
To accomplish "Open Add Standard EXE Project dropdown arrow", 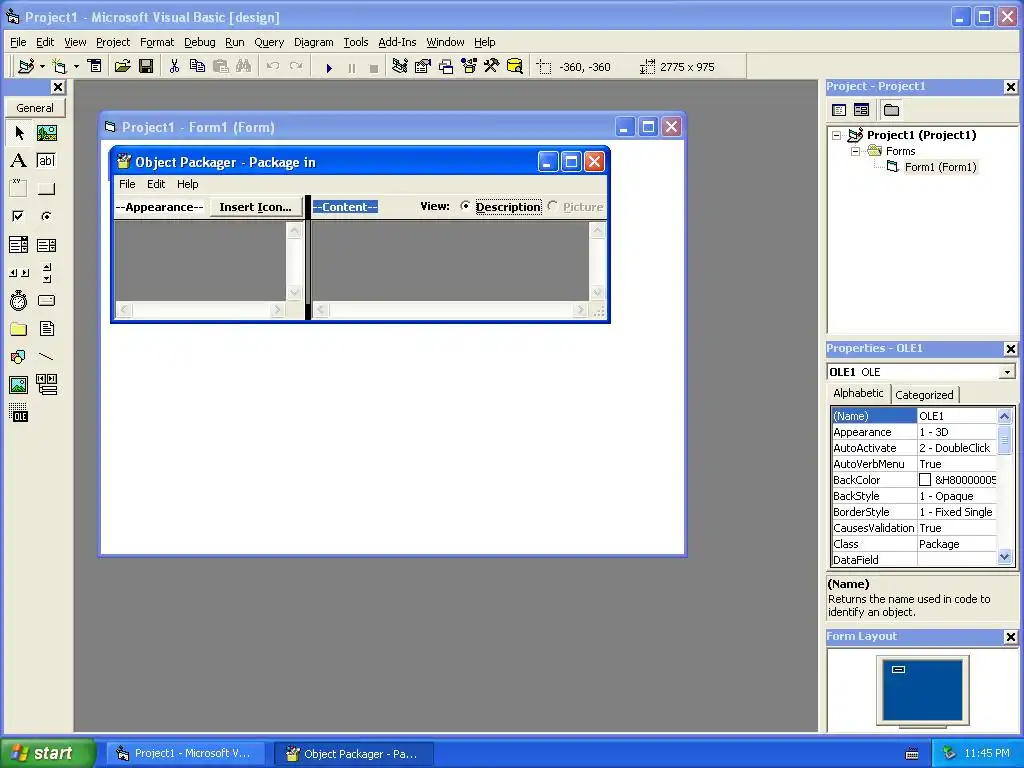I will tap(42, 66).
